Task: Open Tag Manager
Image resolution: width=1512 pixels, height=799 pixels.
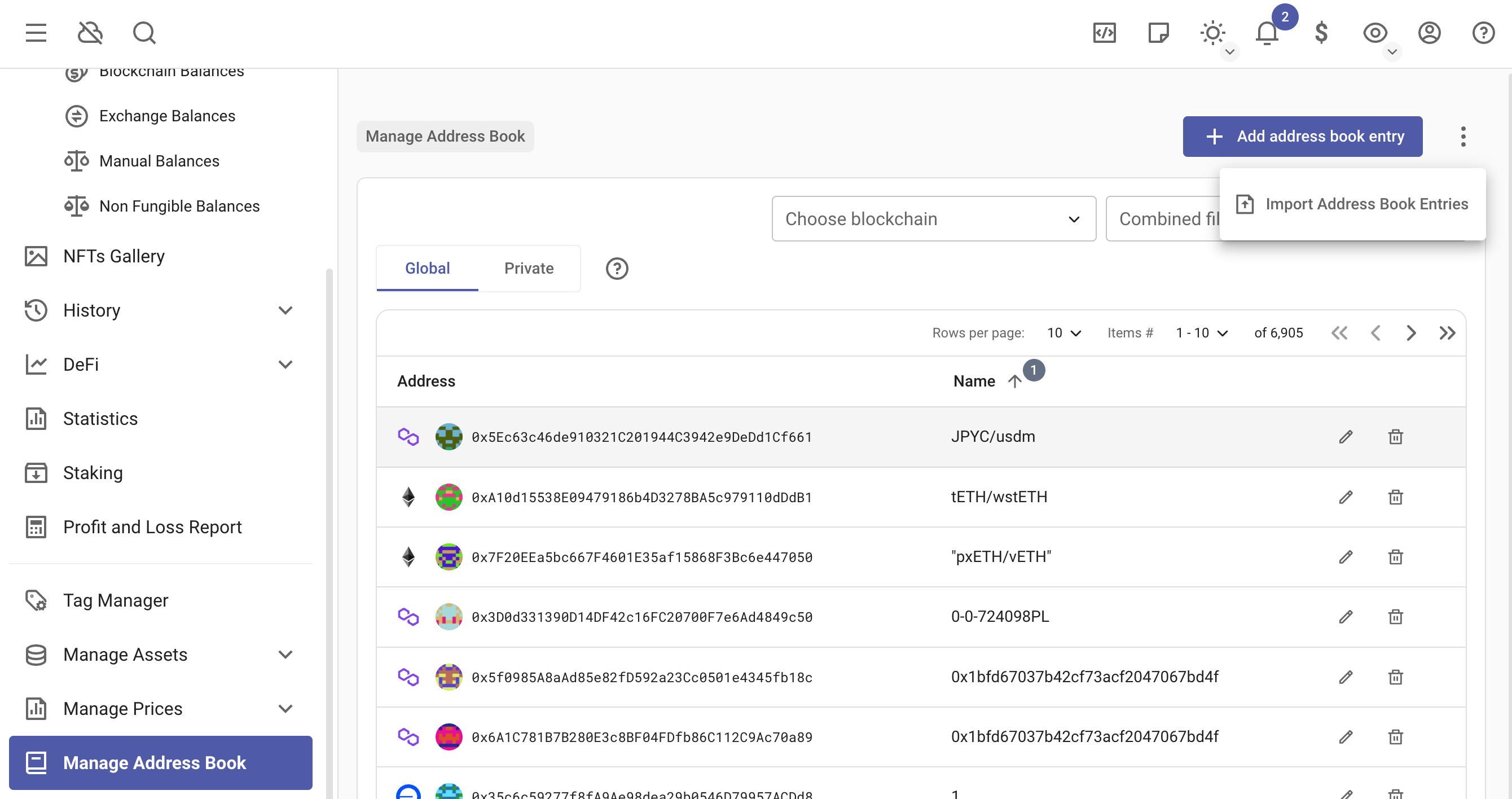Action: (116, 600)
